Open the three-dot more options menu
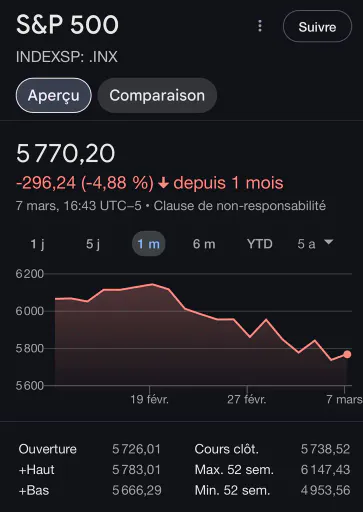The height and width of the screenshot is (512, 363). pyautogui.click(x=260, y=26)
